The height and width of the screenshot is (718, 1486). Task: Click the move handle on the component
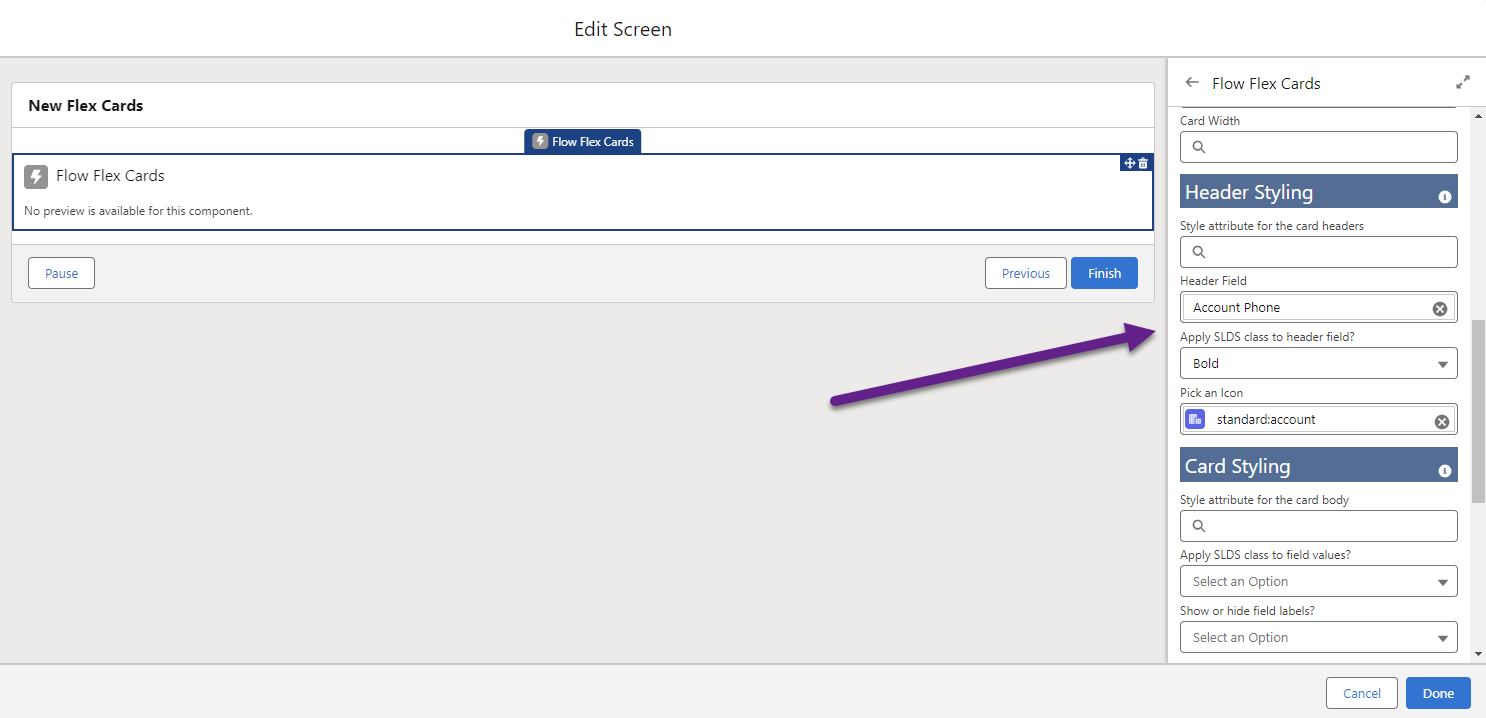coord(1129,163)
